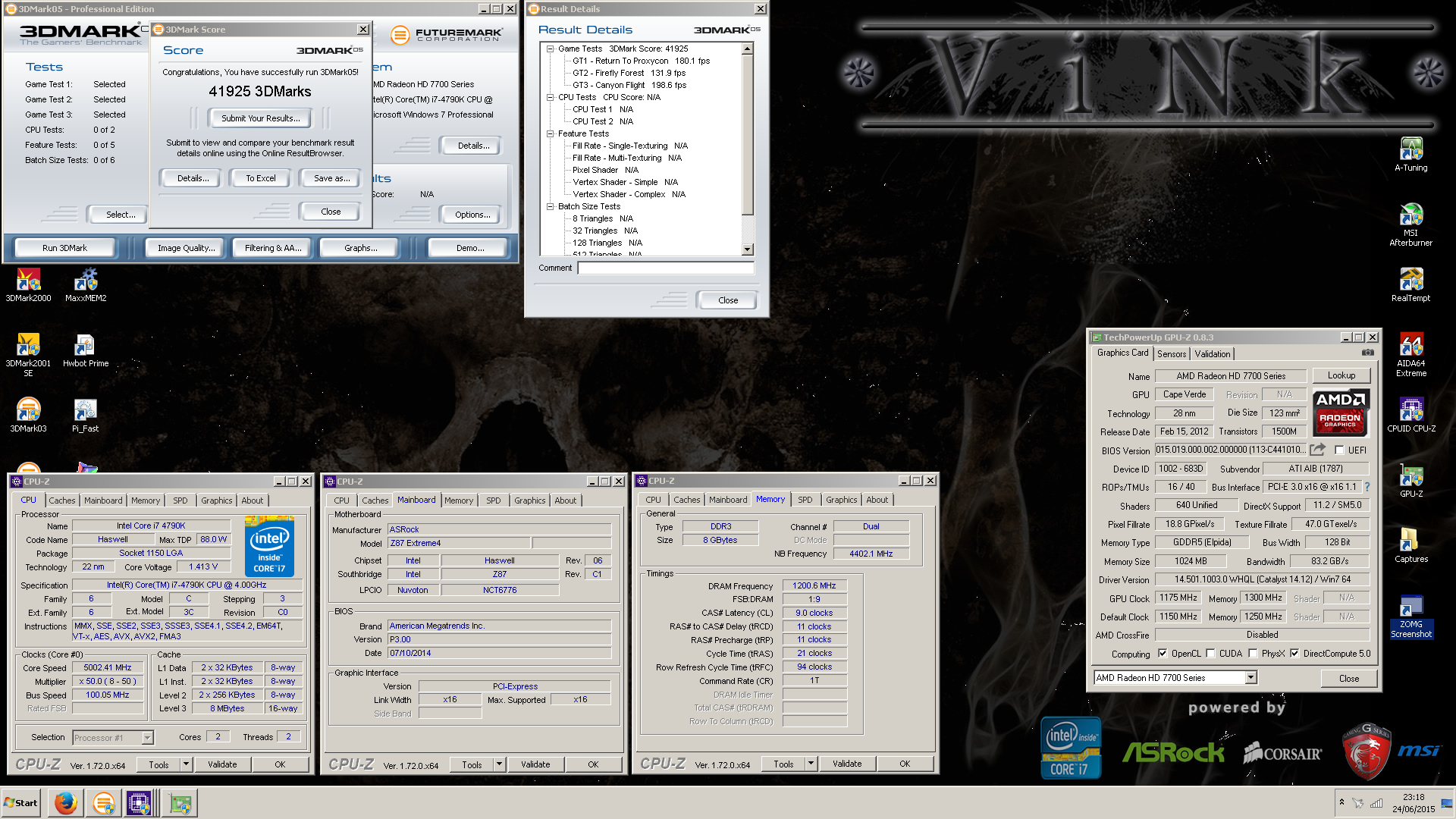Launch the 3DMark03 desktop shortcut
This screenshot has width=1456, height=819.
tap(28, 416)
